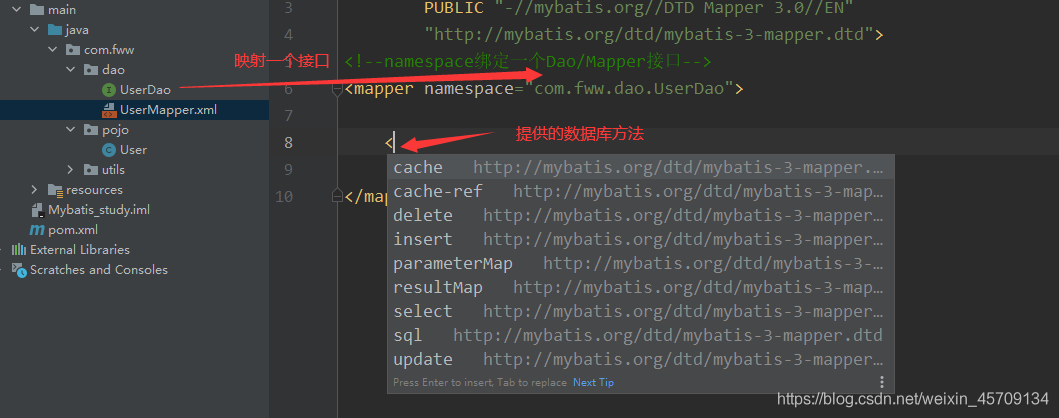Select UserDao in project tree
Image resolution: width=1059 pixels, height=418 pixels.
coord(145,90)
